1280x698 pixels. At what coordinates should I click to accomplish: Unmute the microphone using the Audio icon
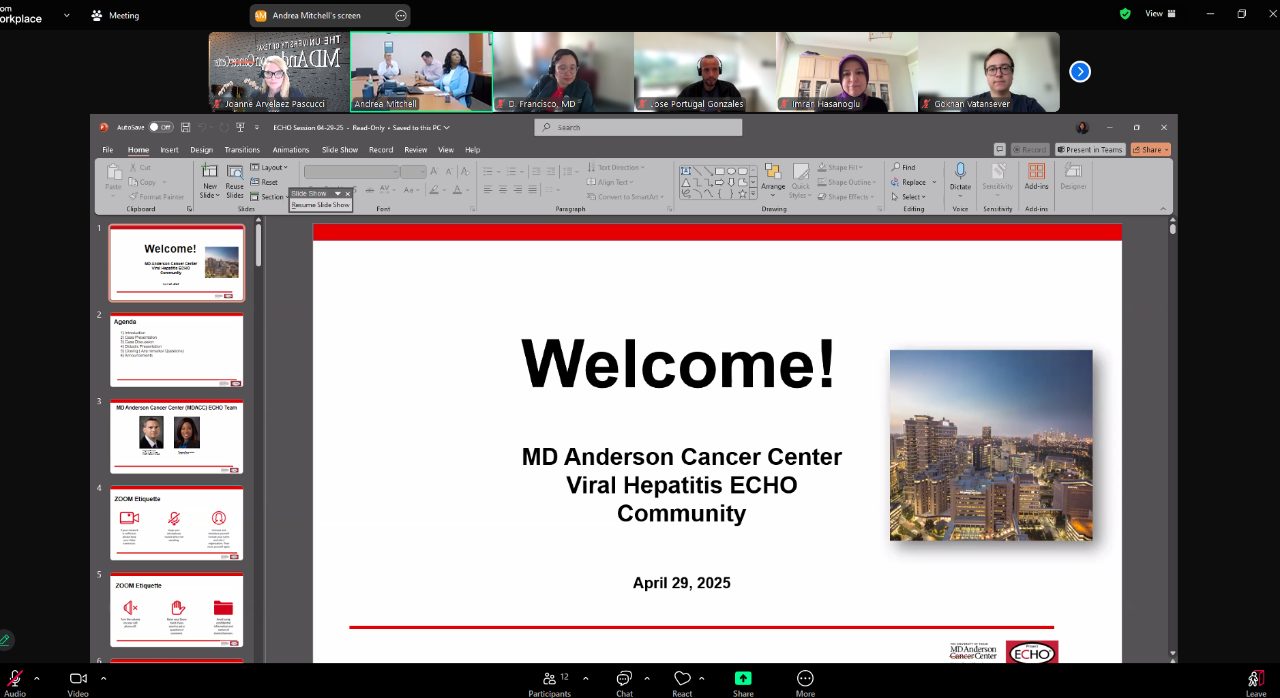coord(15,678)
